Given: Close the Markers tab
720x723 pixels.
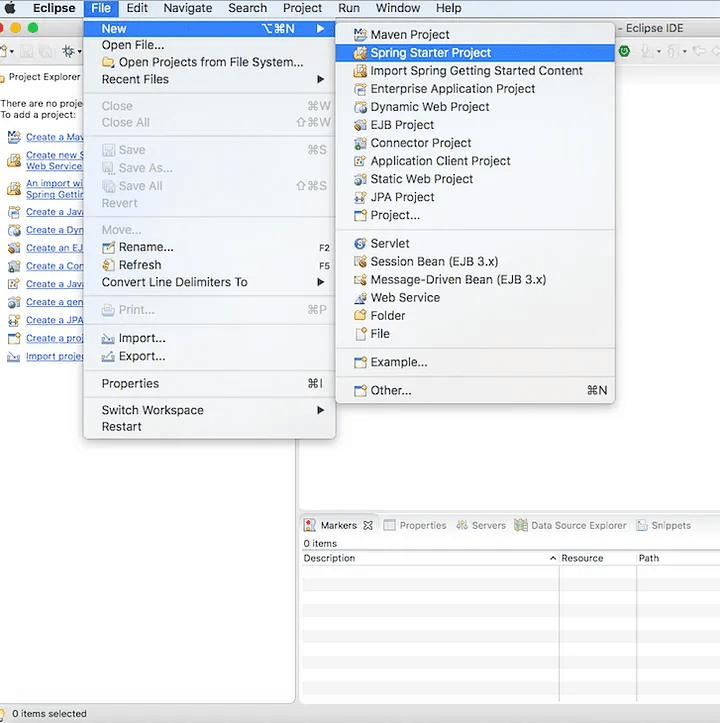Looking at the screenshot, I should 368,525.
